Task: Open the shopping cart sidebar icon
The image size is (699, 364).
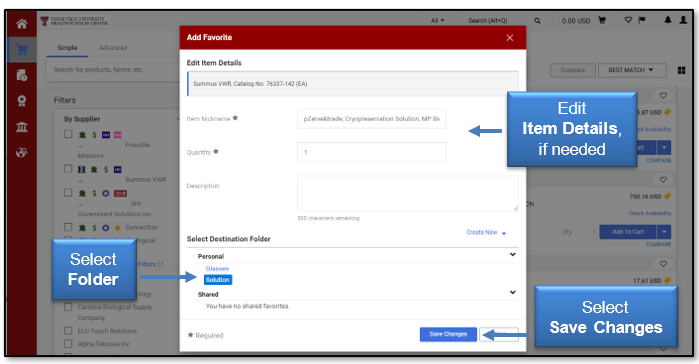Action: [21, 49]
